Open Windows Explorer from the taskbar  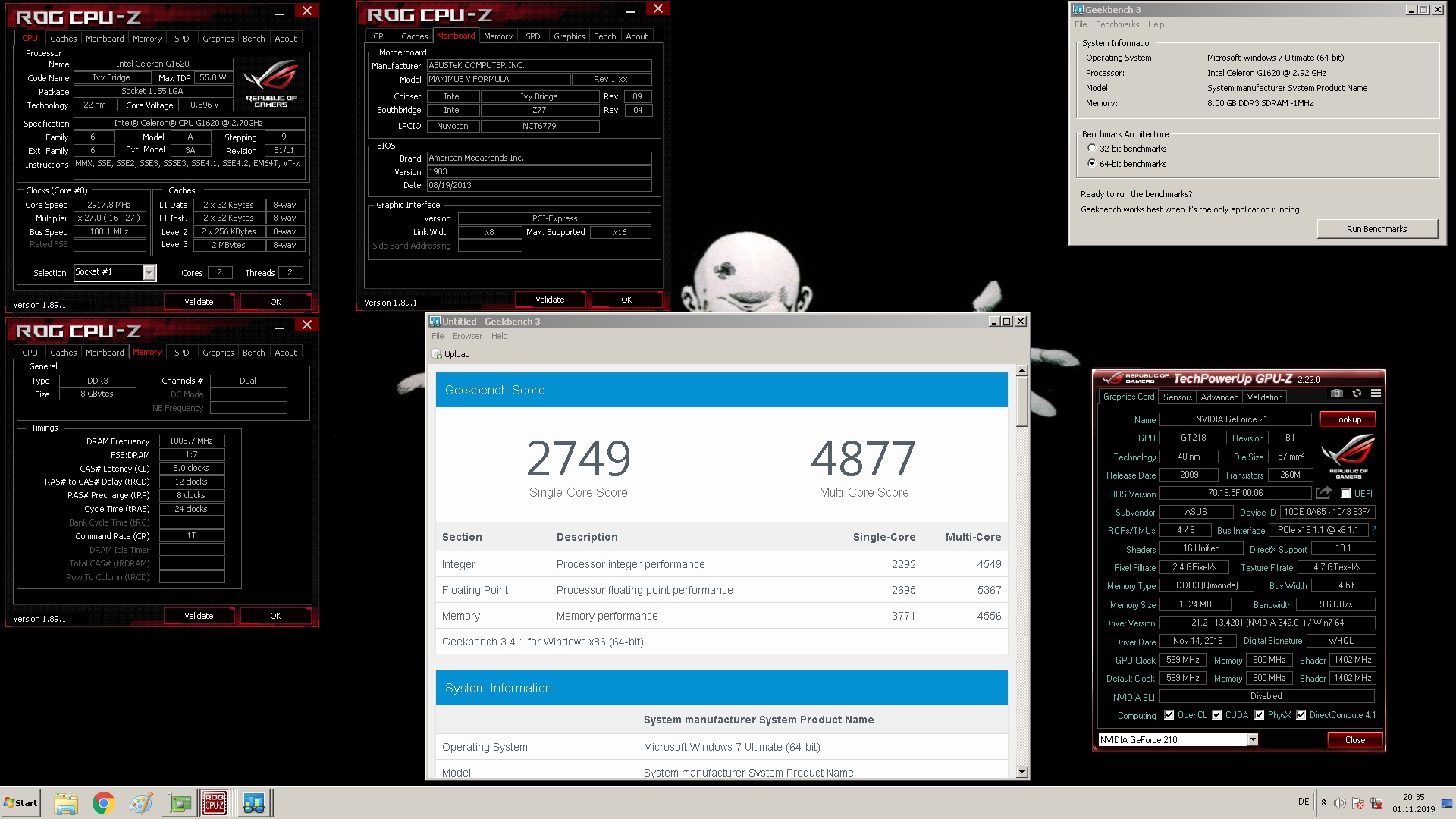(66, 803)
